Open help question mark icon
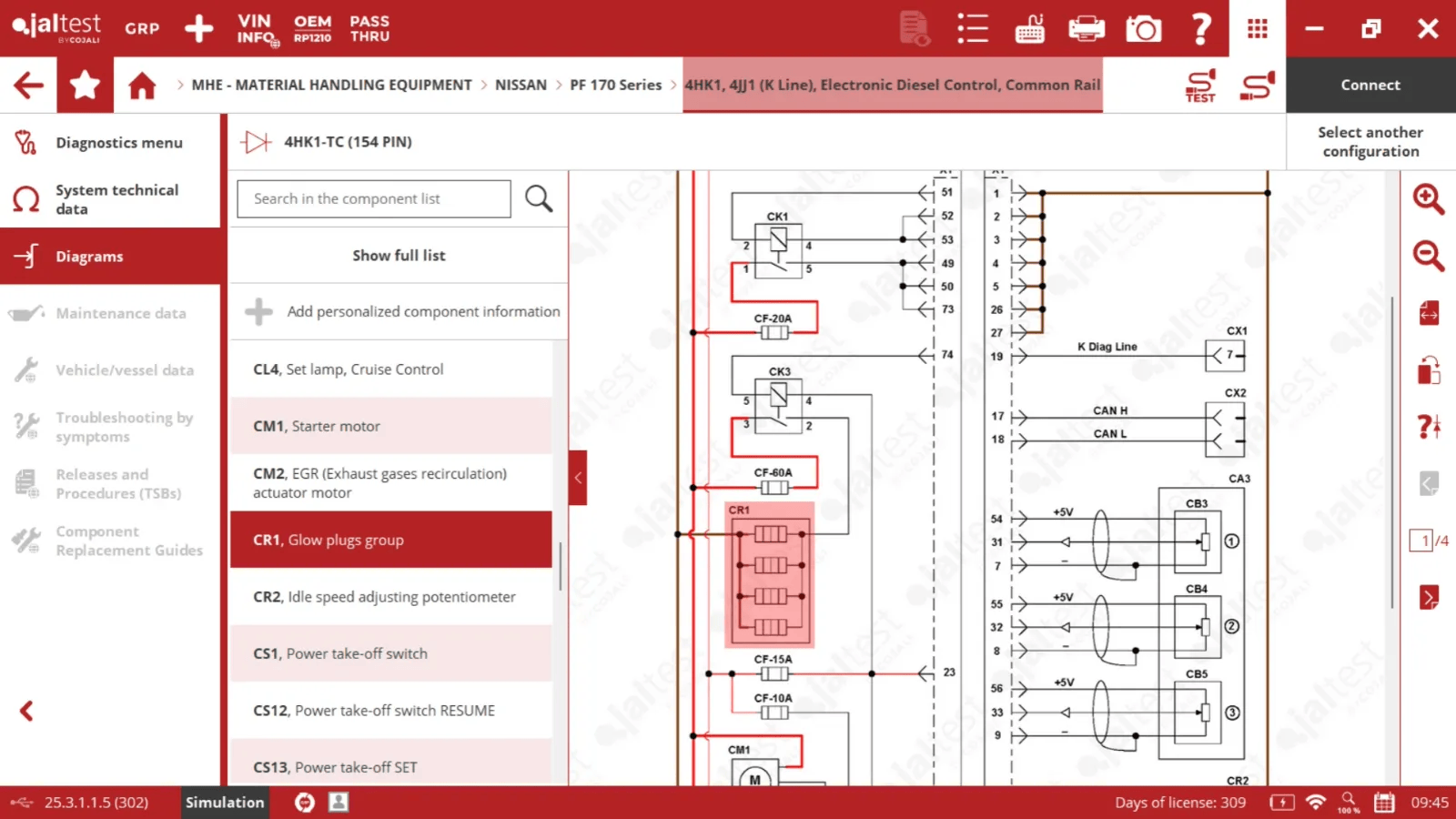 pos(1201,28)
